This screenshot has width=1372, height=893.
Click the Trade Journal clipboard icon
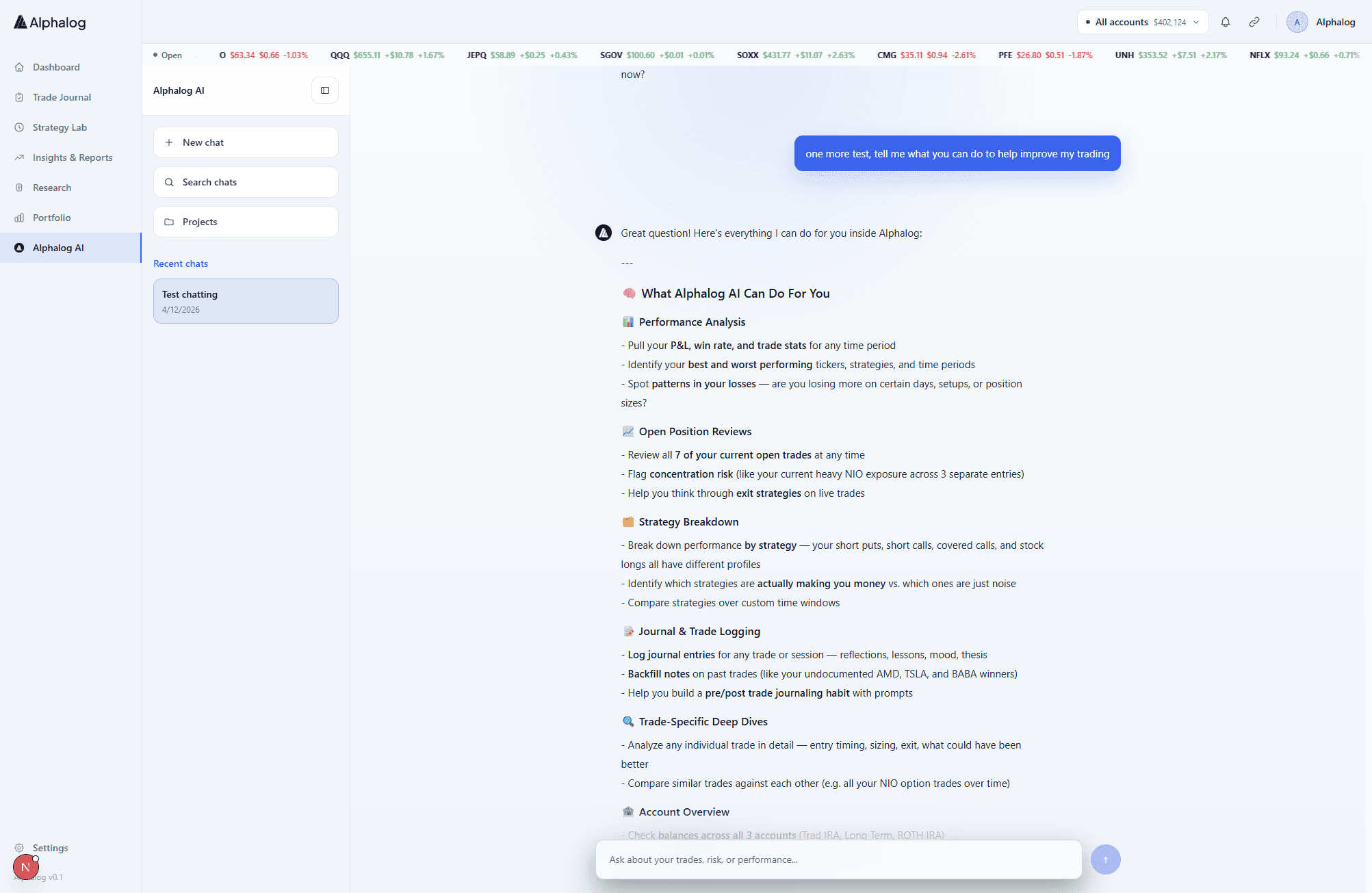19,97
